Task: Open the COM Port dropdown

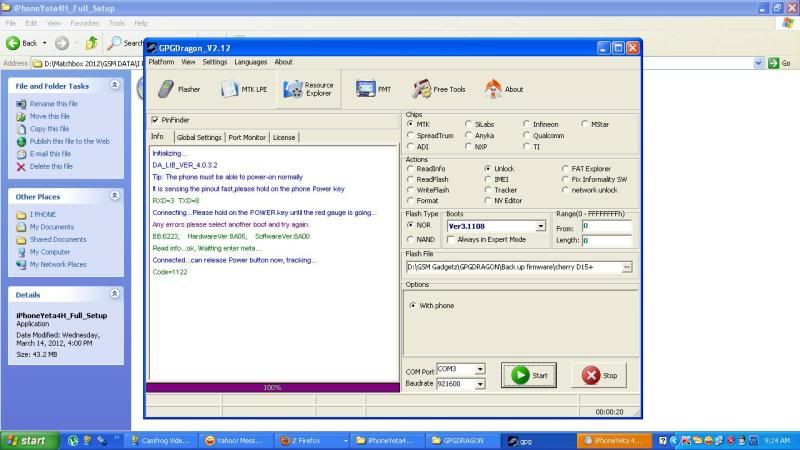Action: 480,369
